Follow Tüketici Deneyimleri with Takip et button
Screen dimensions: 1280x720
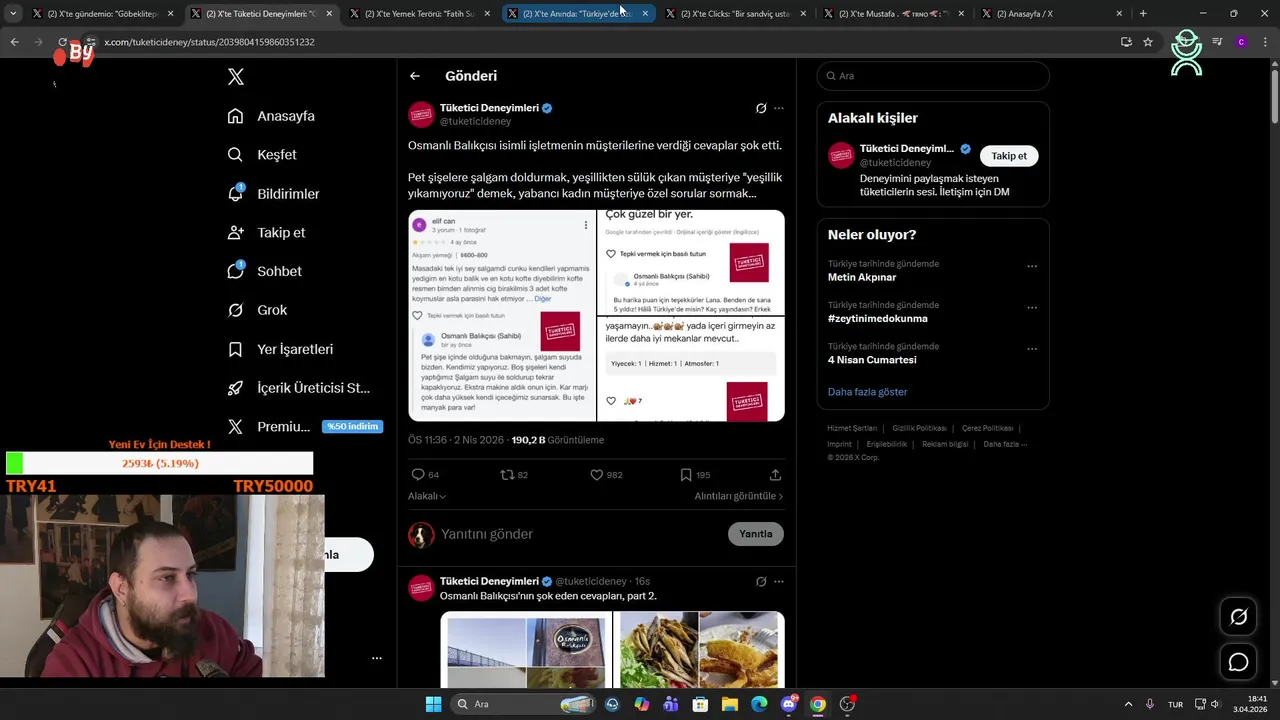coord(1009,156)
